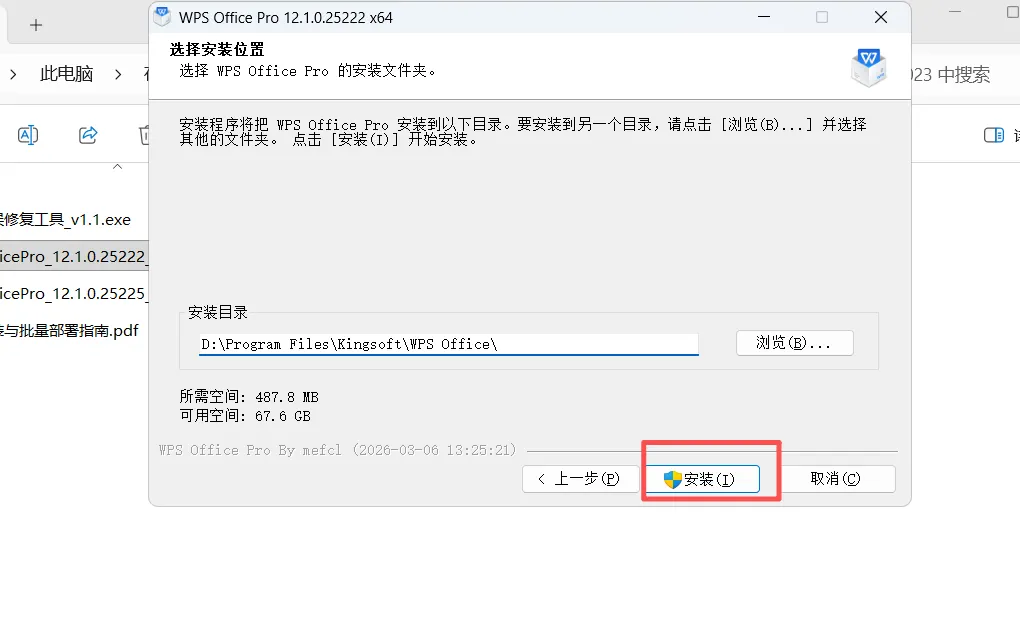1020x644 pixels.
Task: Open a new Explorer tab with plus
Action: click(36, 25)
